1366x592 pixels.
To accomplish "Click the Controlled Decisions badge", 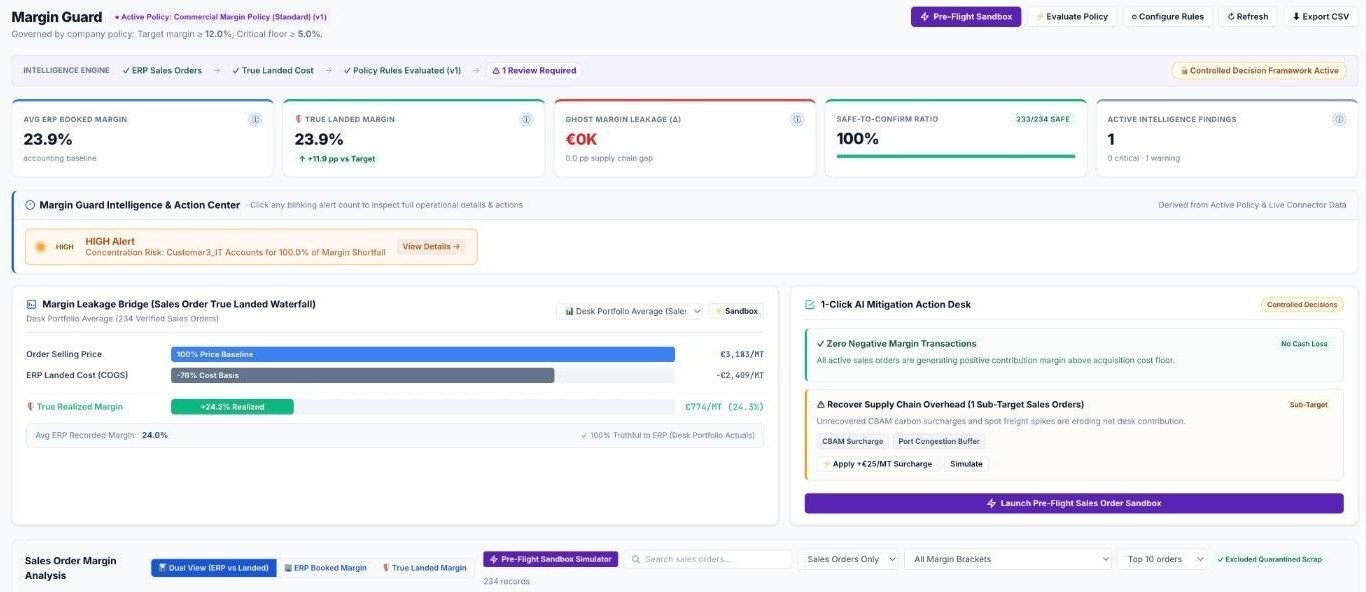I will click(x=1302, y=305).
